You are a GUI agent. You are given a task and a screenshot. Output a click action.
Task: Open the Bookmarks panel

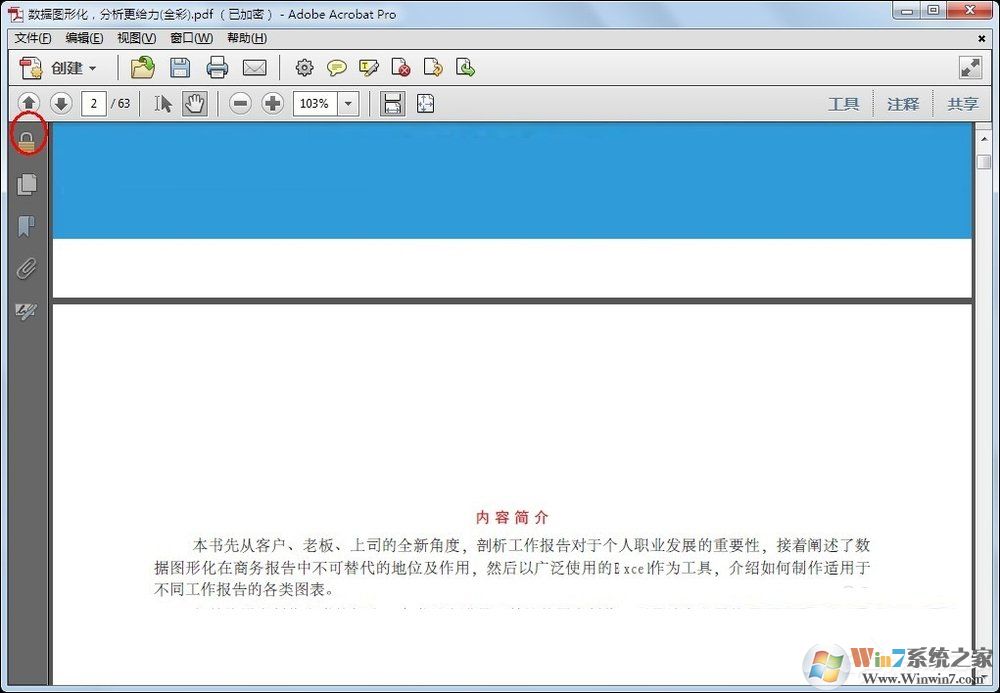(x=26, y=226)
